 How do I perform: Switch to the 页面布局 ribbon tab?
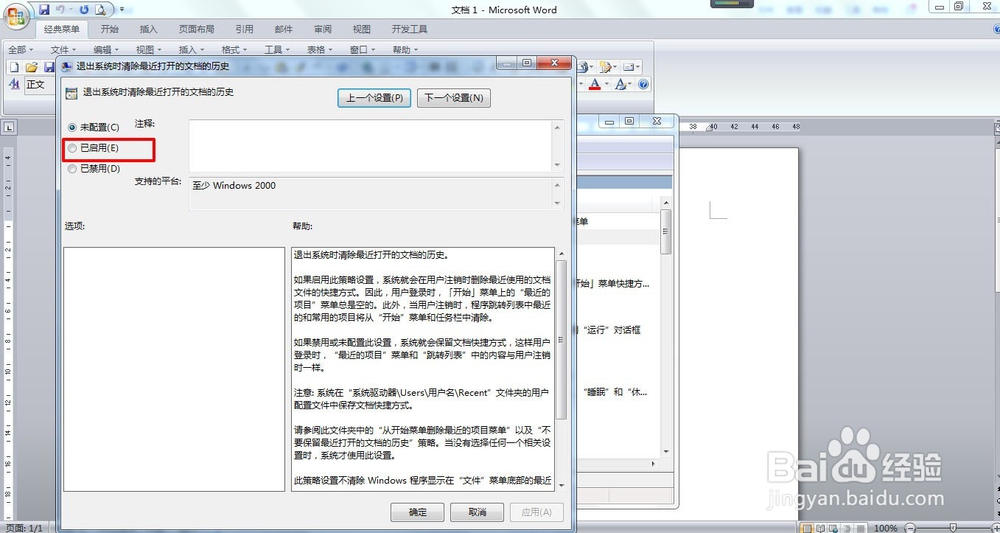196,29
